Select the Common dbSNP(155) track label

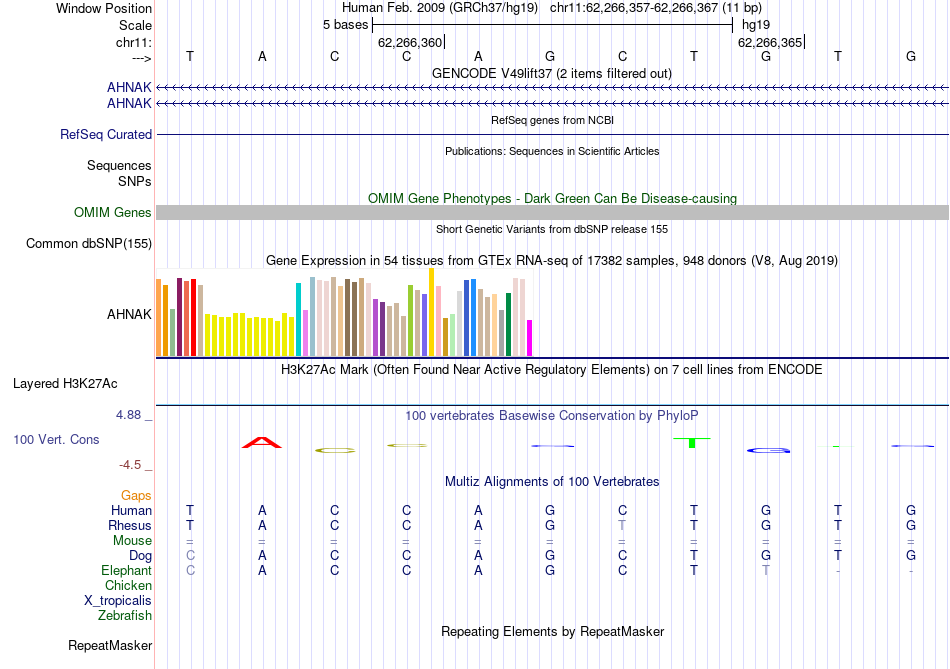(x=89, y=244)
